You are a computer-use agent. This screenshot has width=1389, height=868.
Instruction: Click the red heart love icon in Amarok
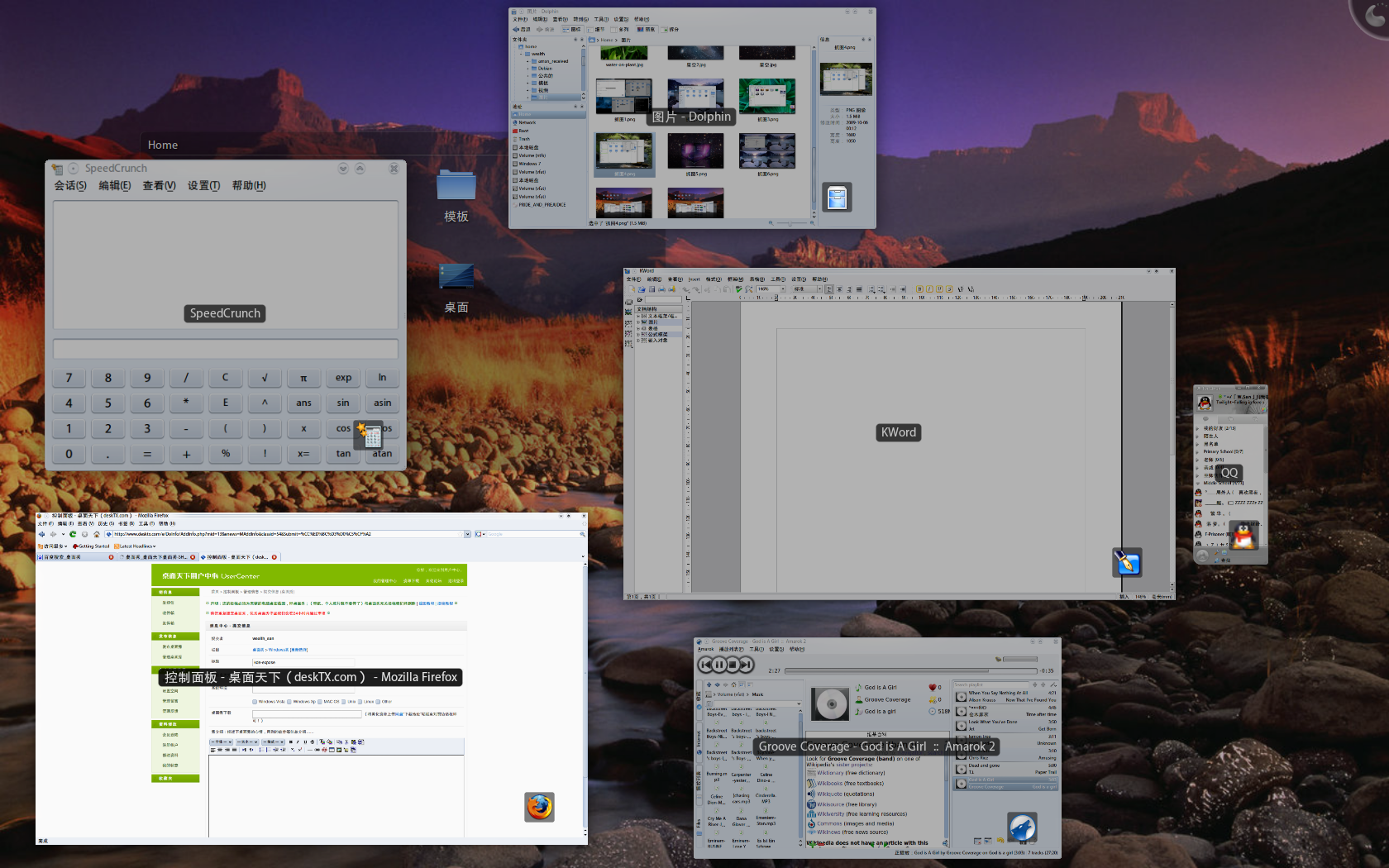(x=933, y=687)
